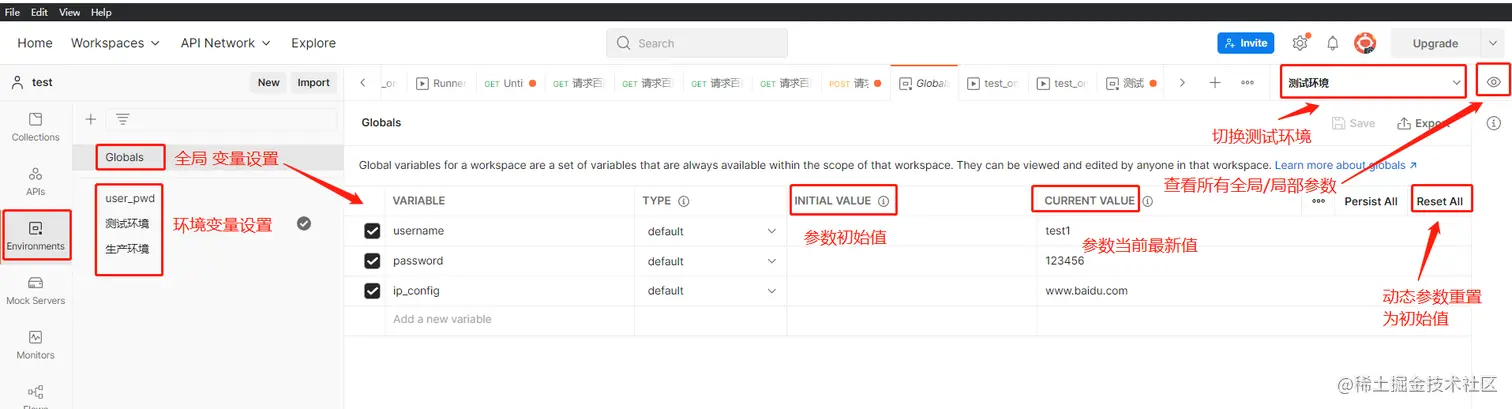Click the Save button
The width and height of the screenshot is (1512, 409).
click(x=1354, y=123)
